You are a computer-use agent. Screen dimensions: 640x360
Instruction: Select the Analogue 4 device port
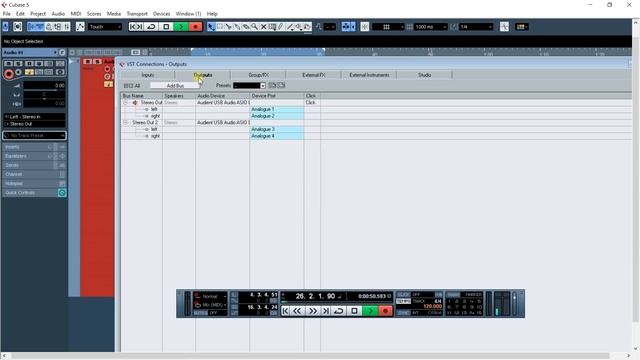(x=276, y=136)
